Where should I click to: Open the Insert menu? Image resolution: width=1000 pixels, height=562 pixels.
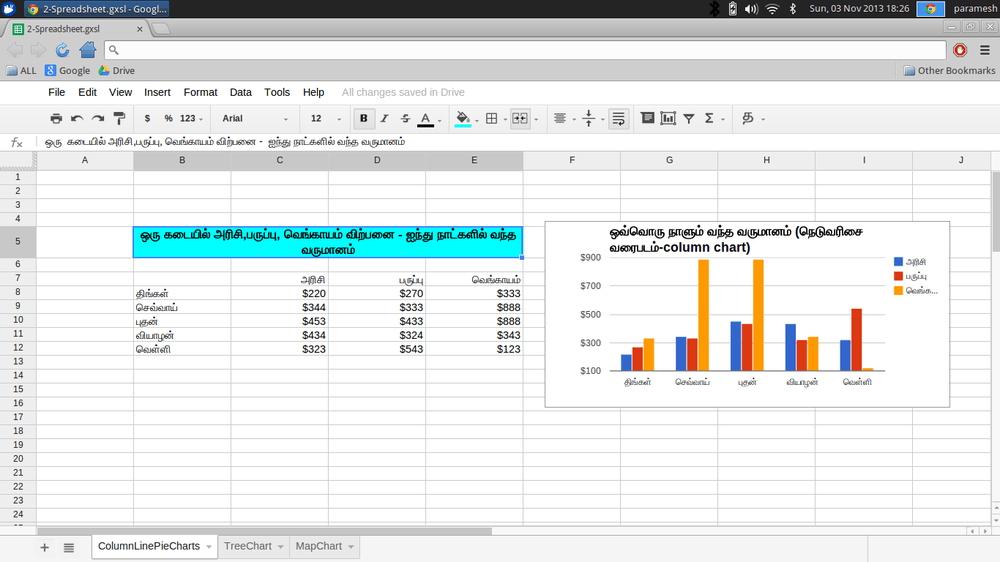tap(157, 92)
